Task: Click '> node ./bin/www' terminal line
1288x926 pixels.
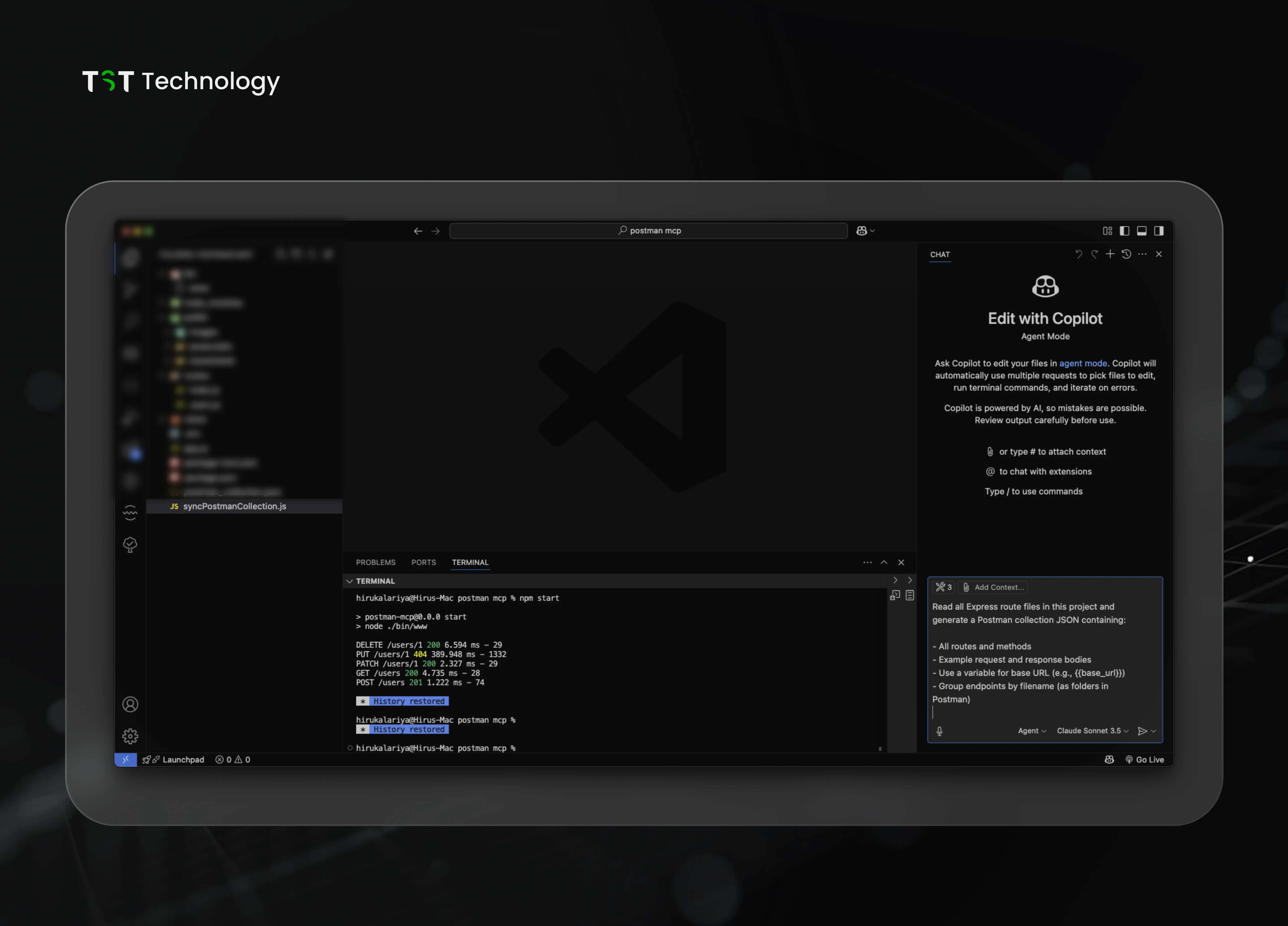Action: point(391,626)
